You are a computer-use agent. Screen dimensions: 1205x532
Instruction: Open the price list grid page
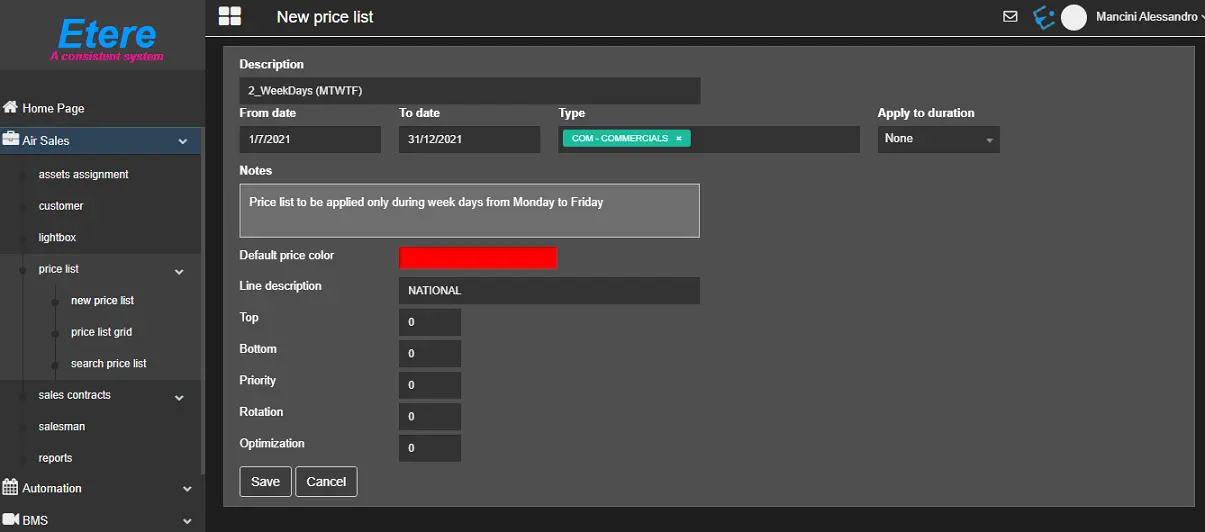(101, 332)
